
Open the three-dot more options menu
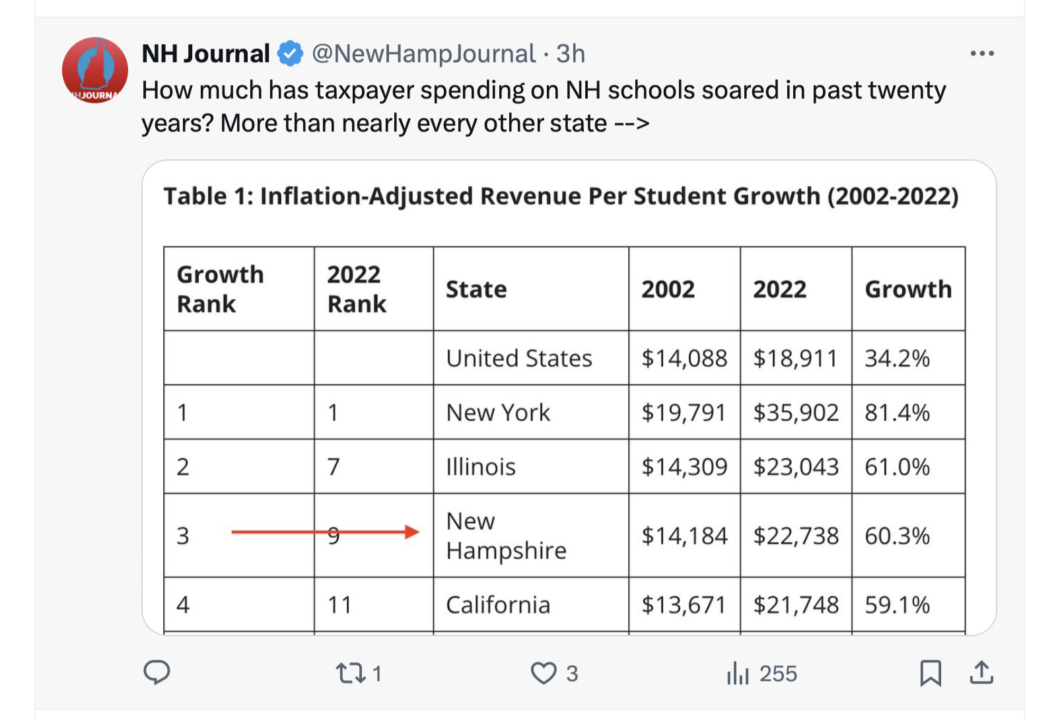(983, 53)
